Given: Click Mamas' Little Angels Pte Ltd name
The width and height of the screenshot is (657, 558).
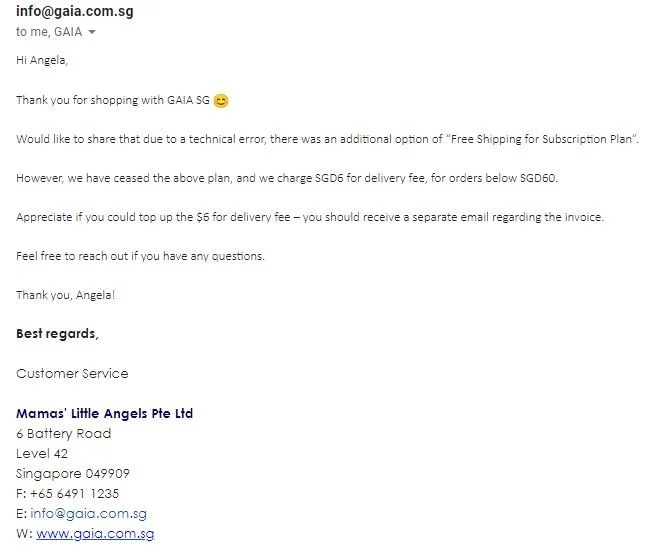Looking at the screenshot, I should [104, 413].
